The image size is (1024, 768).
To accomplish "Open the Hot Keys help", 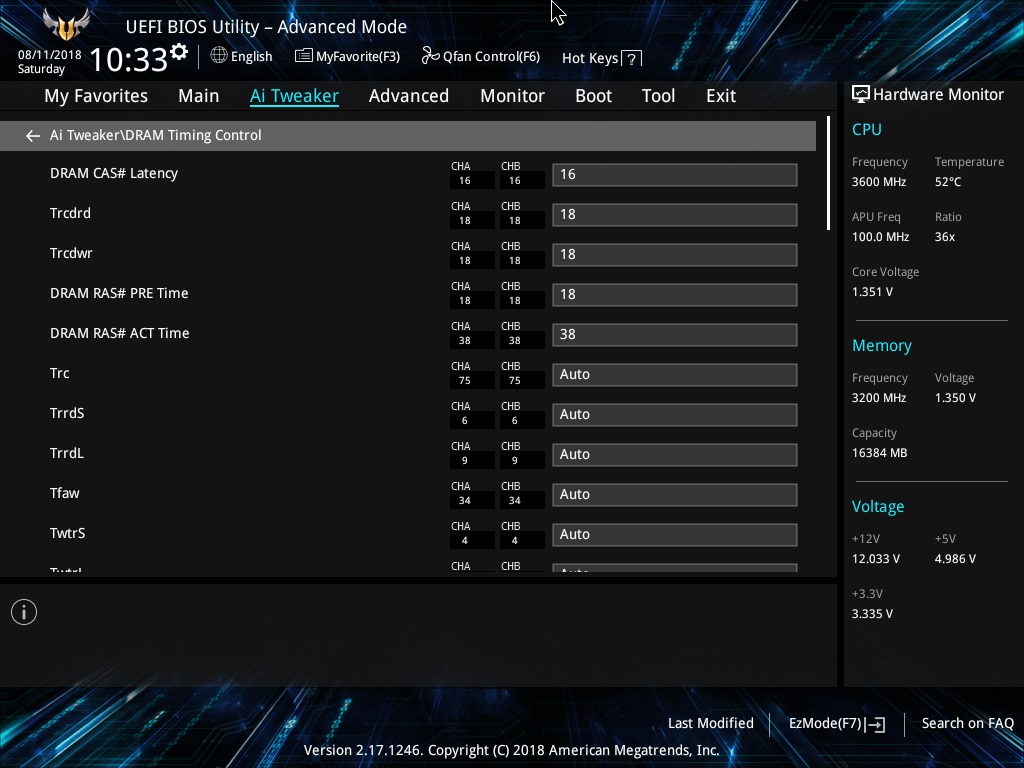I will pyautogui.click(x=590, y=59).
